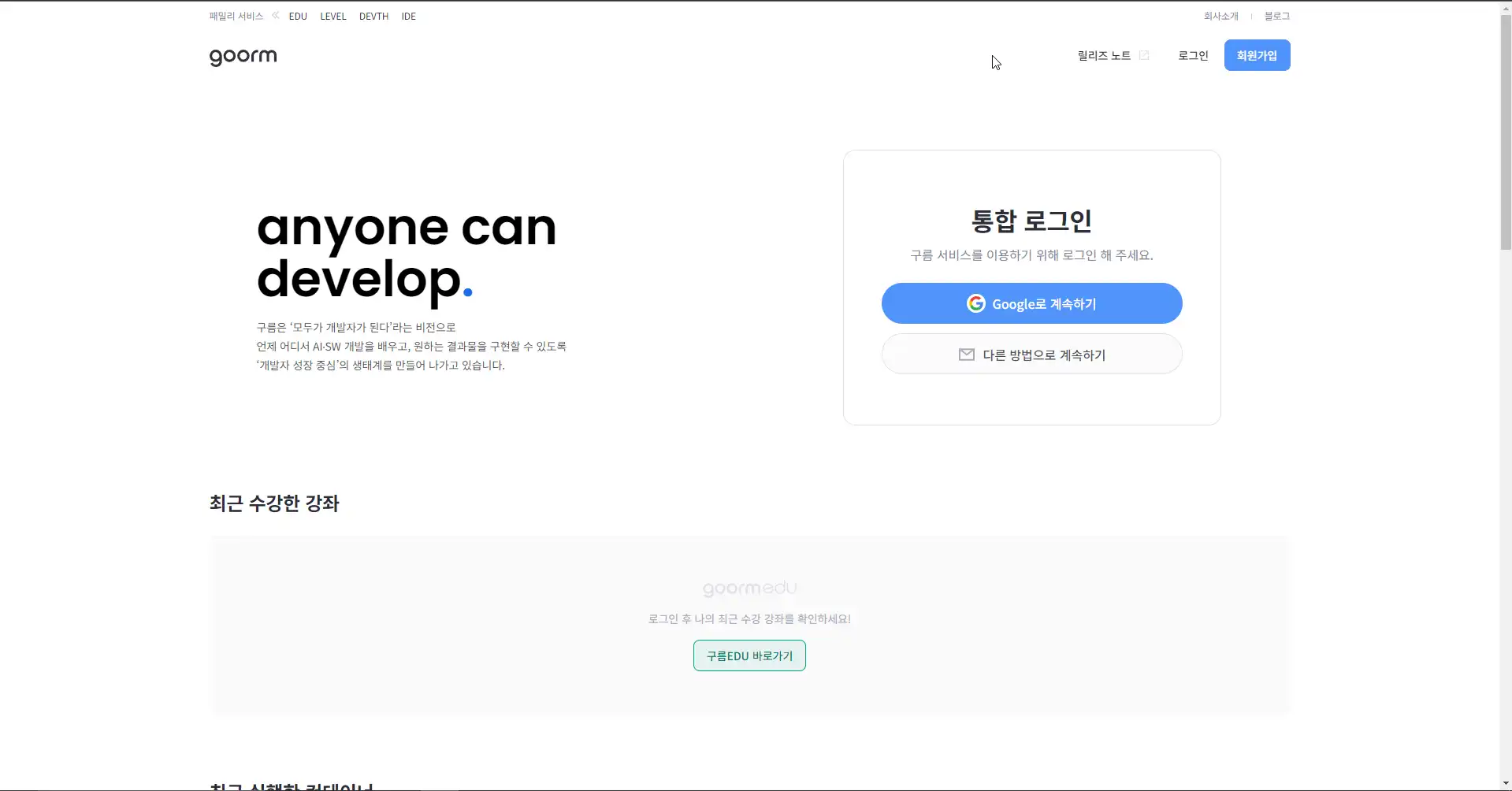Click the scrollbar down arrow
This screenshot has height=791, width=1512.
[x=1506, y=784]
